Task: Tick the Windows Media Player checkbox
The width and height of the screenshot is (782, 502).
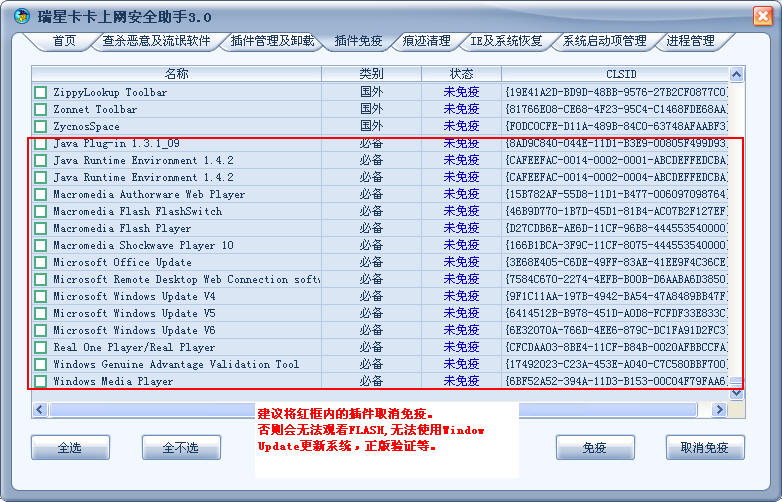Action: click(x=40, y=381)
